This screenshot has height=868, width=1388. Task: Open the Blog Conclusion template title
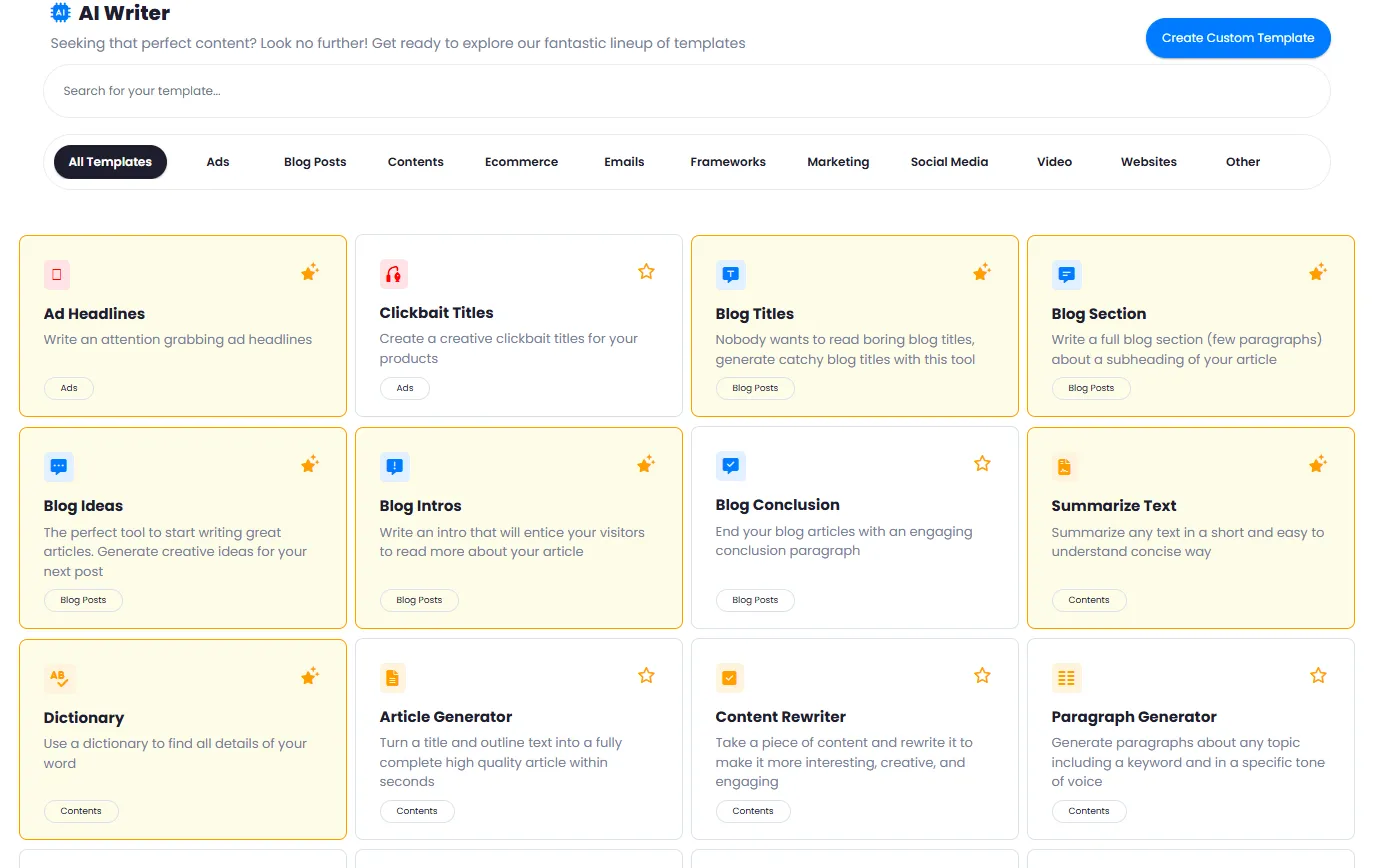pos(777,505)
